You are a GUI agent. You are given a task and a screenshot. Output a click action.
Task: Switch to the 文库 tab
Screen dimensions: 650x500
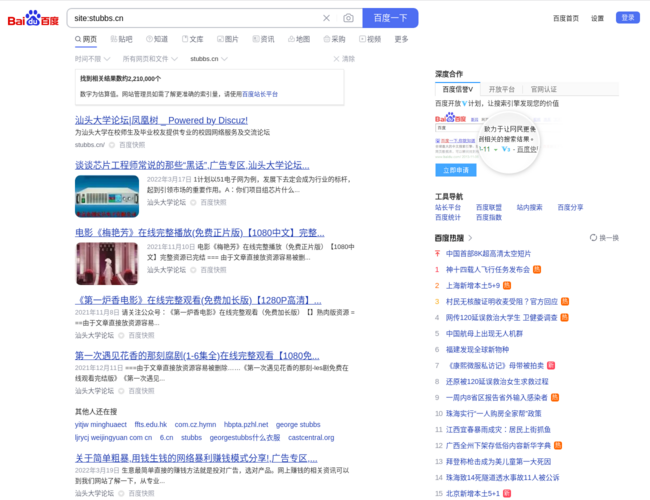pos(193,39)
